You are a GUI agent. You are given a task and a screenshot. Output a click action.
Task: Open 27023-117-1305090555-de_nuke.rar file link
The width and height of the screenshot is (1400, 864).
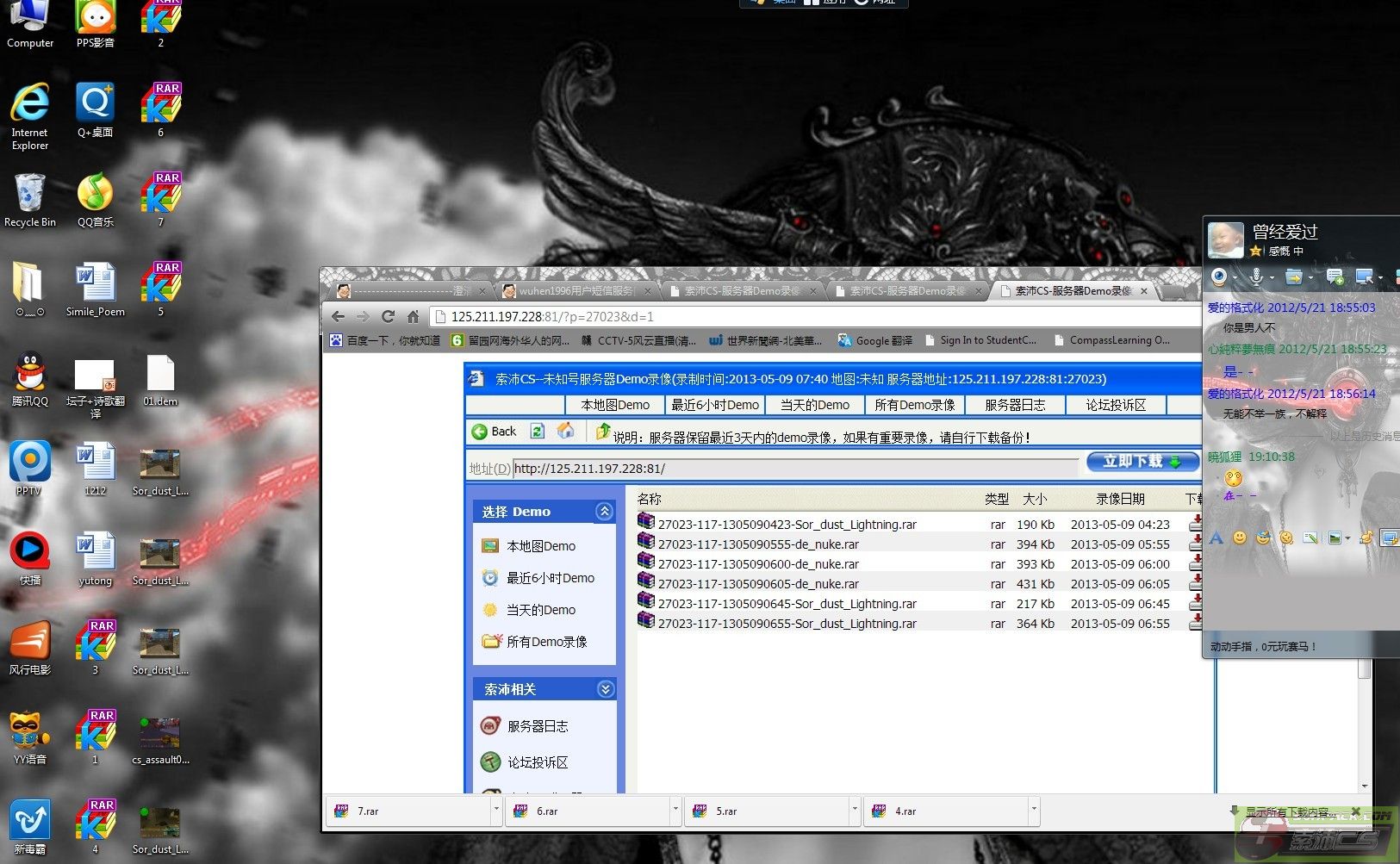[757, 544]
